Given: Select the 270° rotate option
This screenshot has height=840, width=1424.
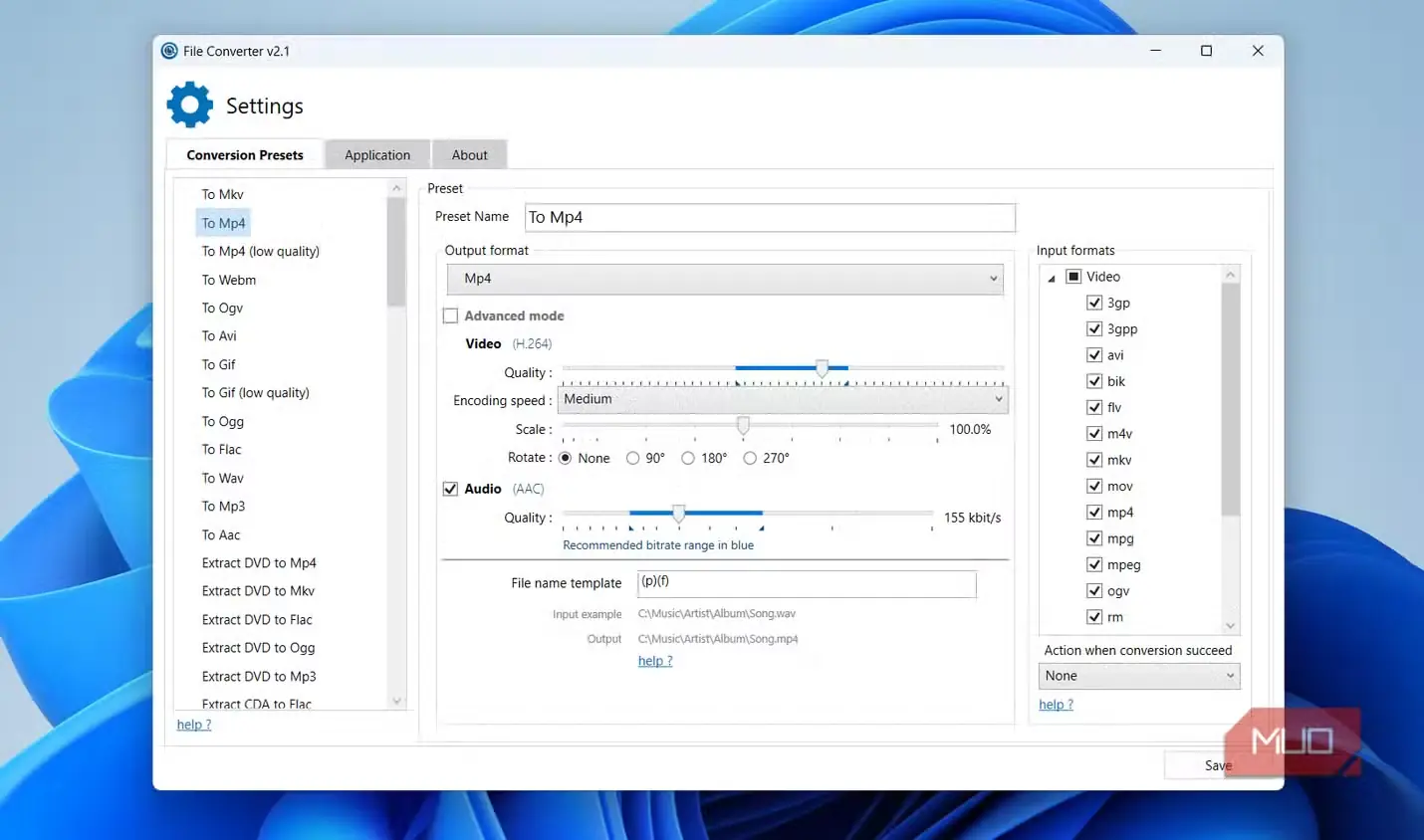Looking at the screenshot, I should tap(750, 458).
